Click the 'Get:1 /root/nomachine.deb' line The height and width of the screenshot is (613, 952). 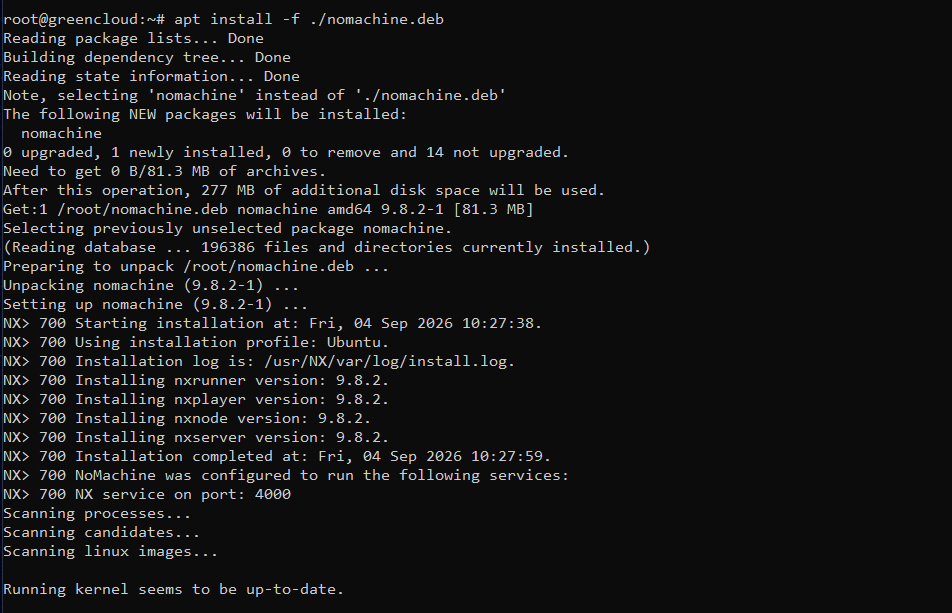pyautogui.click(x=268, y=209)
